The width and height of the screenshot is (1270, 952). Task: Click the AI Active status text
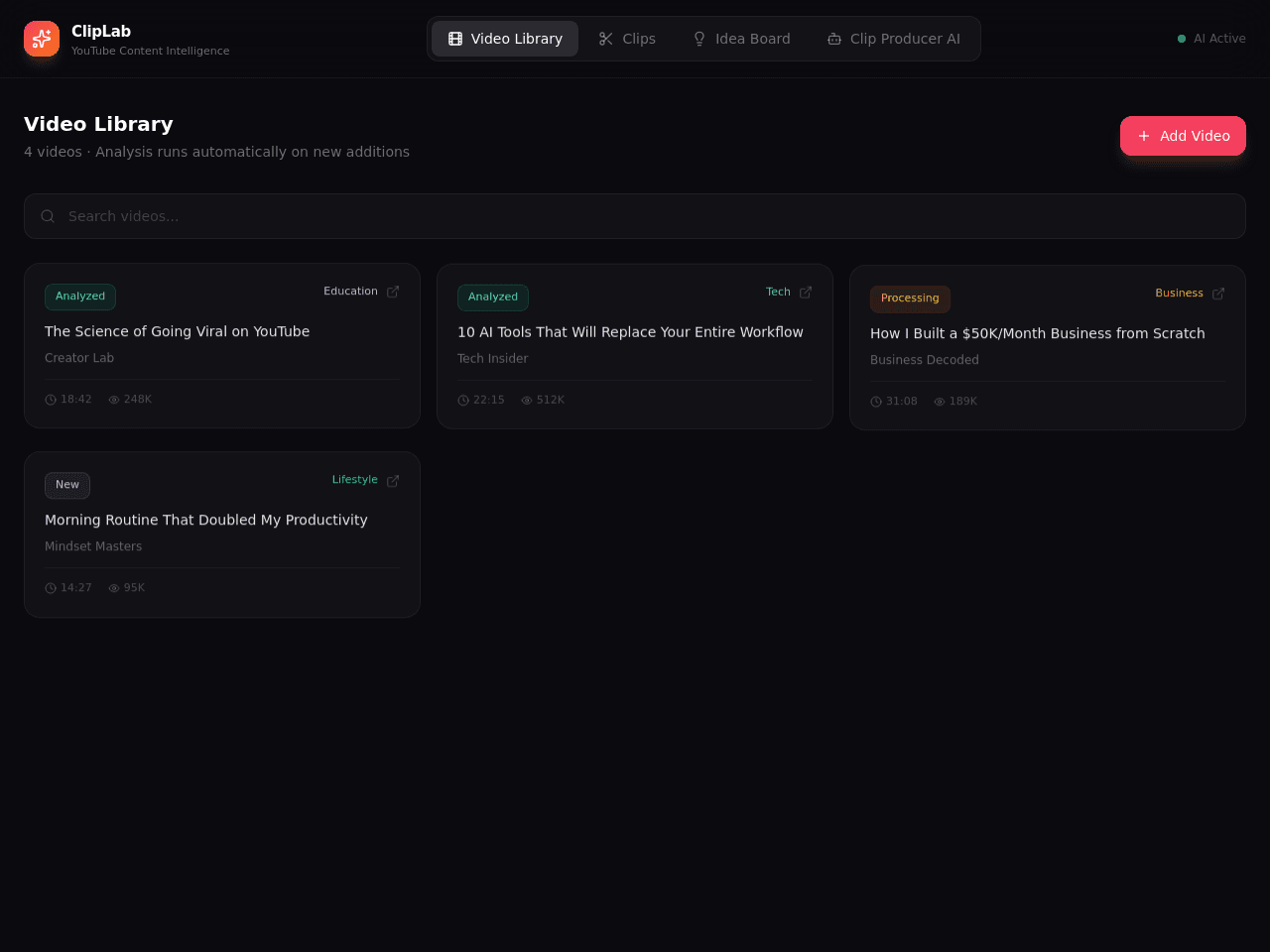(1219, 39)
